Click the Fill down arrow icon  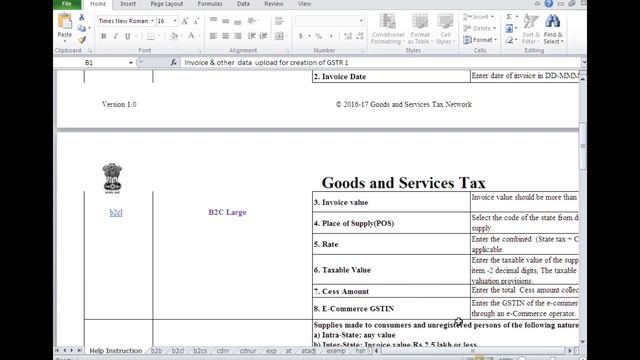[509, 28]
